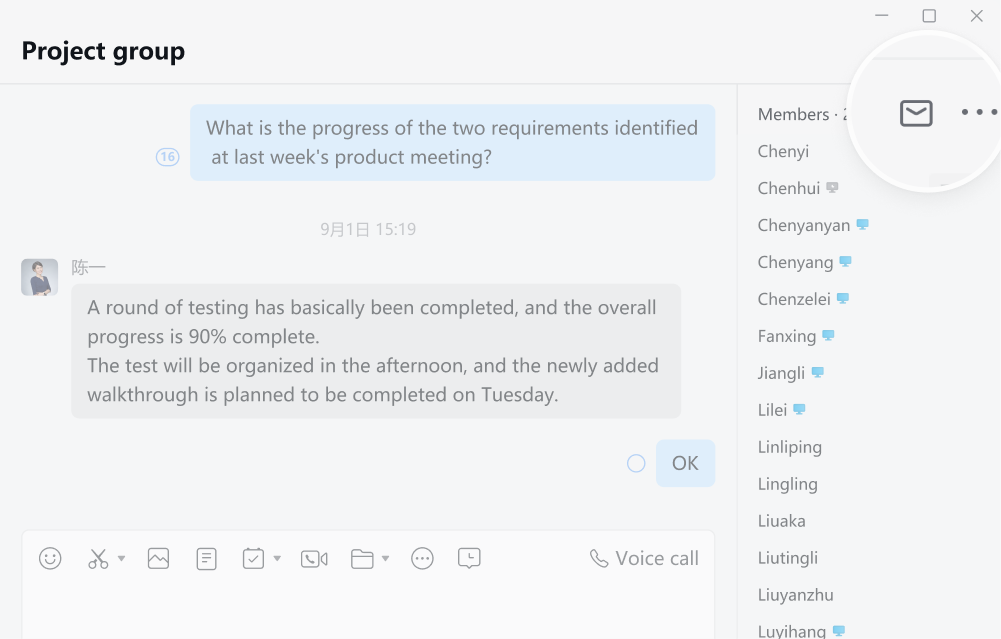This screenshot has width=1001, height=639.
Task: Open message history clock icon
Action: (x=469, y=559)
